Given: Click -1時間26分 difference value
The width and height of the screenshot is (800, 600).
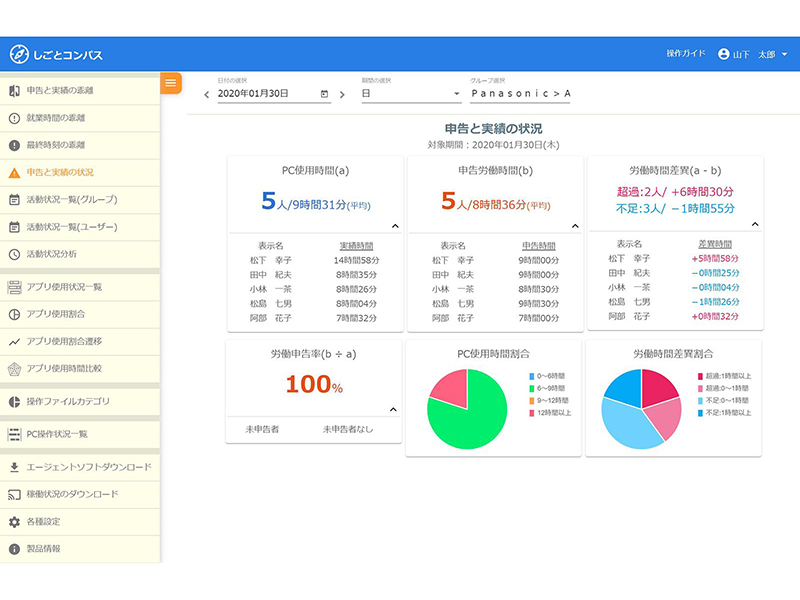Looking at the screenshot, I should point(715,302).
